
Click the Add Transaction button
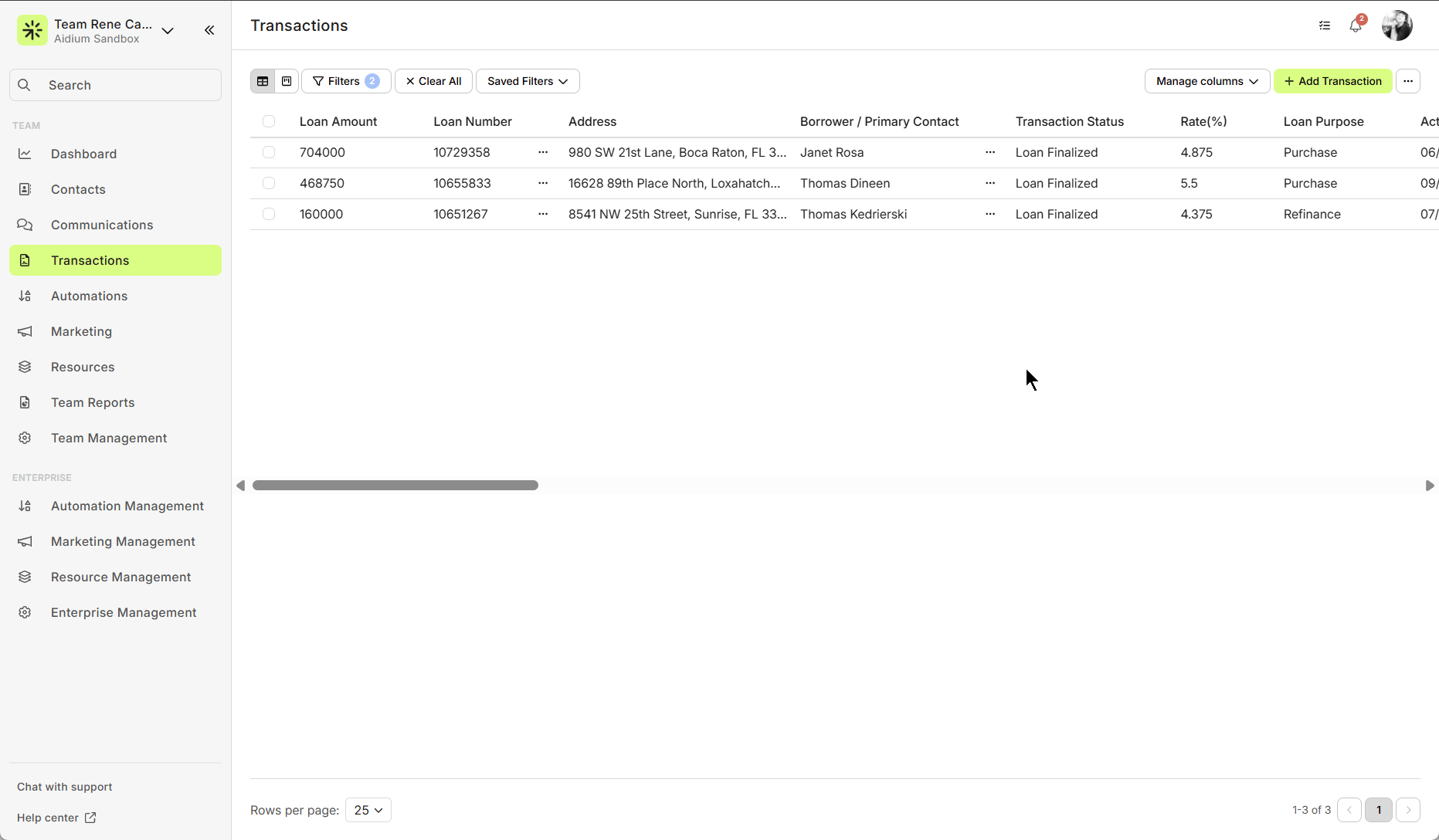1332,81
